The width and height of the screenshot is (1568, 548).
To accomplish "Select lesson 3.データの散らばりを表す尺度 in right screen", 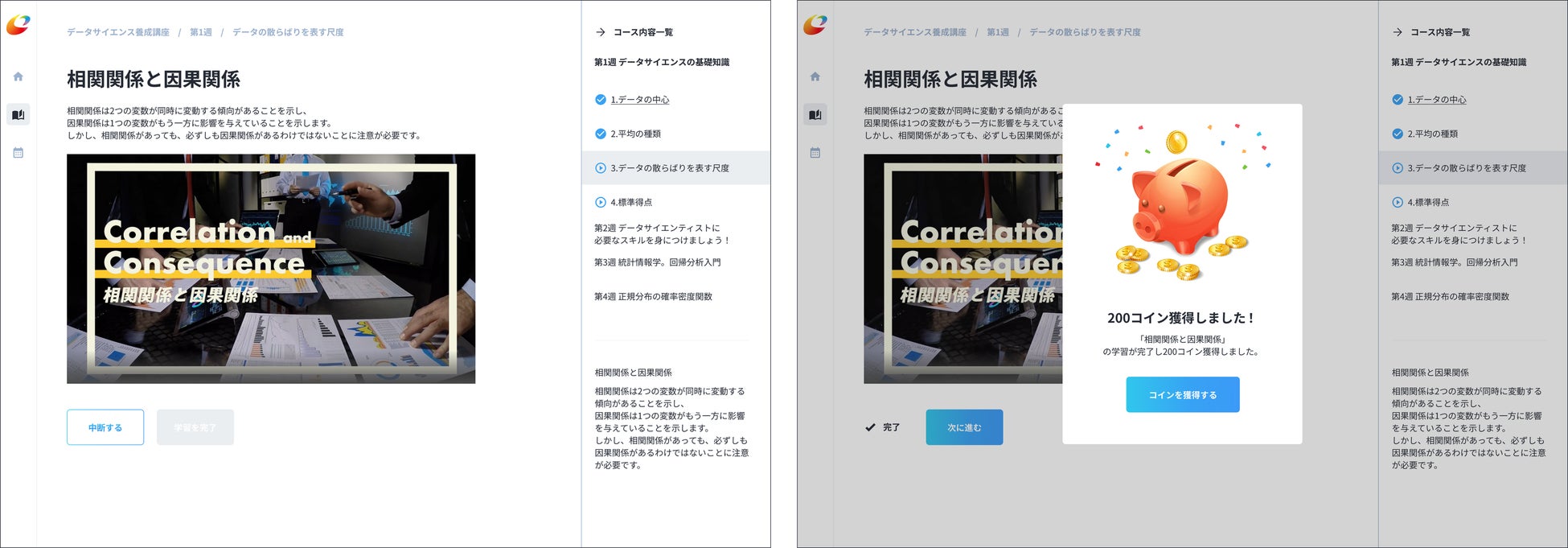I will pos(1472,168).
